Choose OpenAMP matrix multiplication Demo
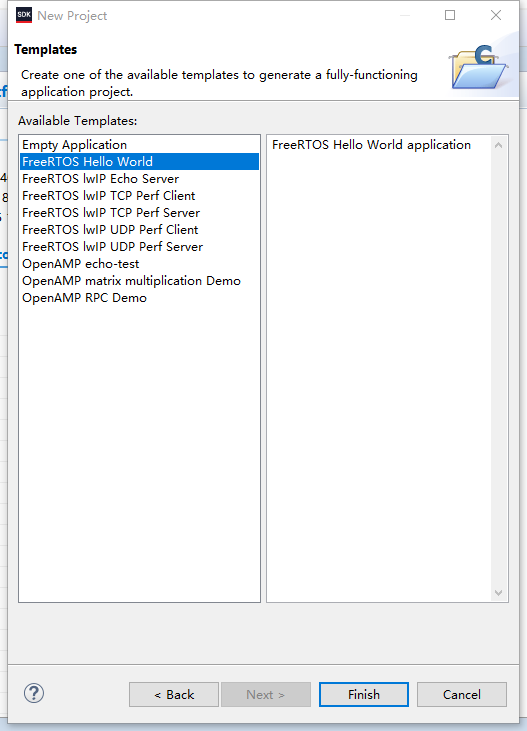The height and width of the screenshot is (731, 527). click(x=139, y=281)
